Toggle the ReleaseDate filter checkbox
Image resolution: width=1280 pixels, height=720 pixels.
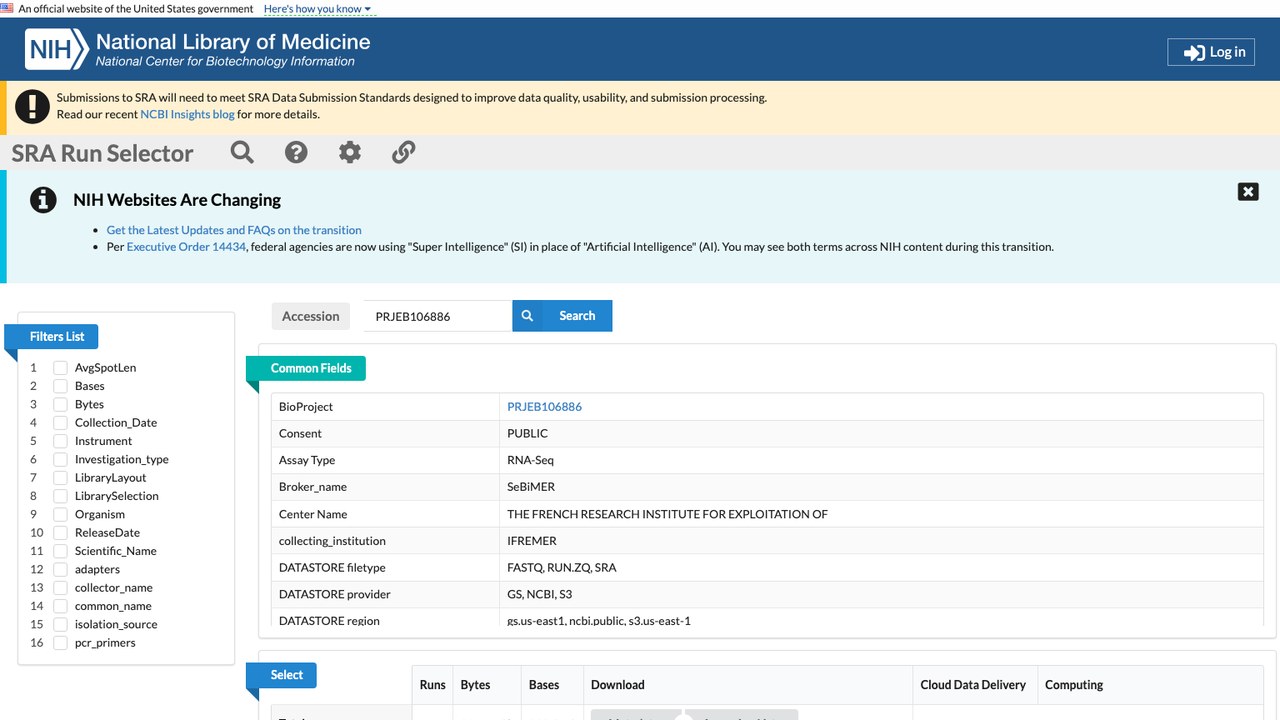61,533
